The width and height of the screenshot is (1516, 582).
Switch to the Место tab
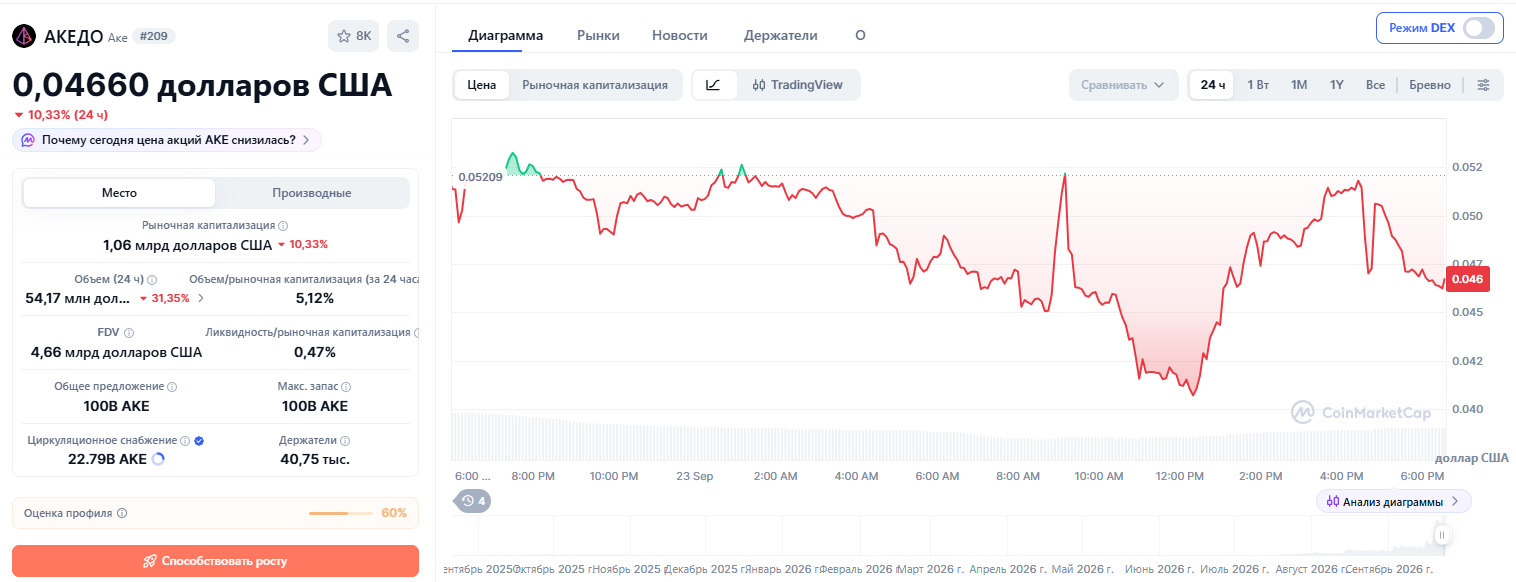(x=119, y=193)
